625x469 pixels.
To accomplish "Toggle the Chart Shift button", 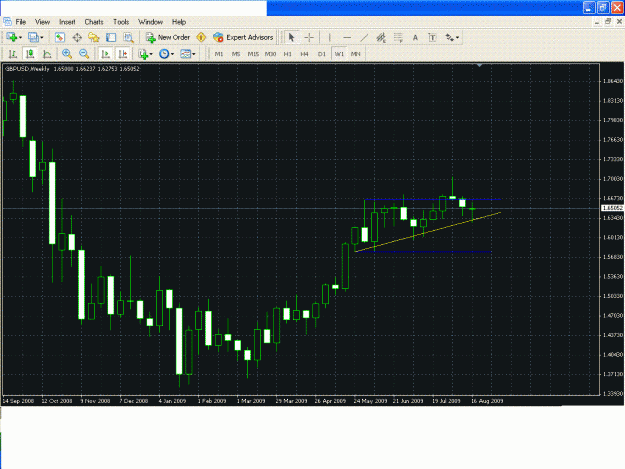I will [x=123, y=54].
